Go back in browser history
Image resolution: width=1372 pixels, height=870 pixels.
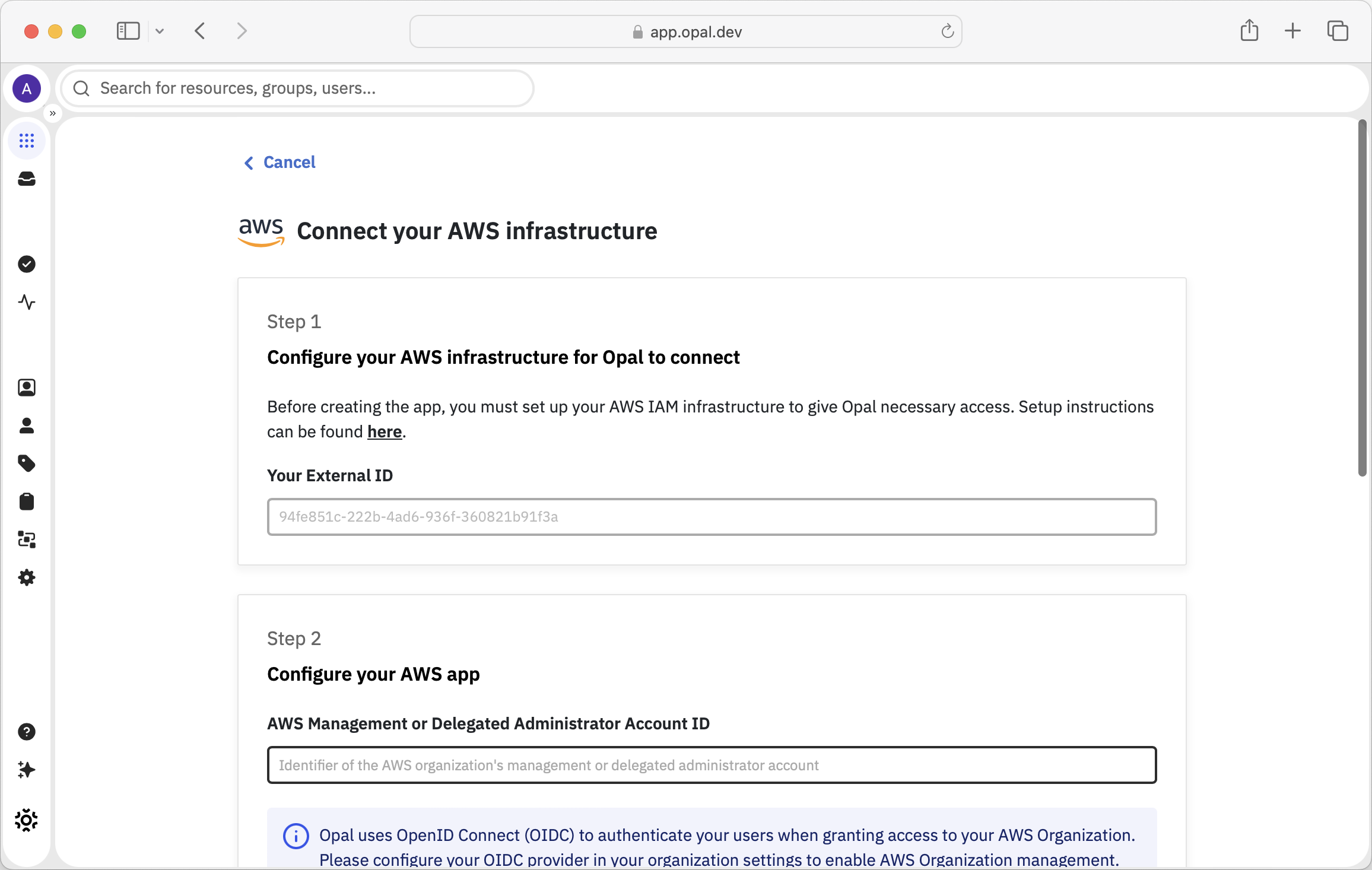[x=200, y=31]
